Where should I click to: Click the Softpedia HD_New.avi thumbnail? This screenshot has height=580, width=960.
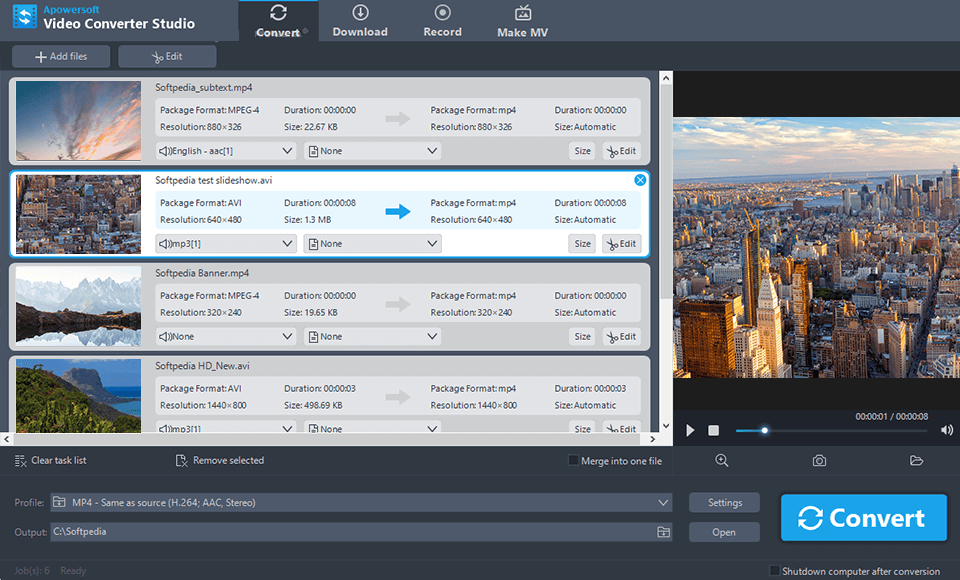pyautogui.click(x=77, y=396)
